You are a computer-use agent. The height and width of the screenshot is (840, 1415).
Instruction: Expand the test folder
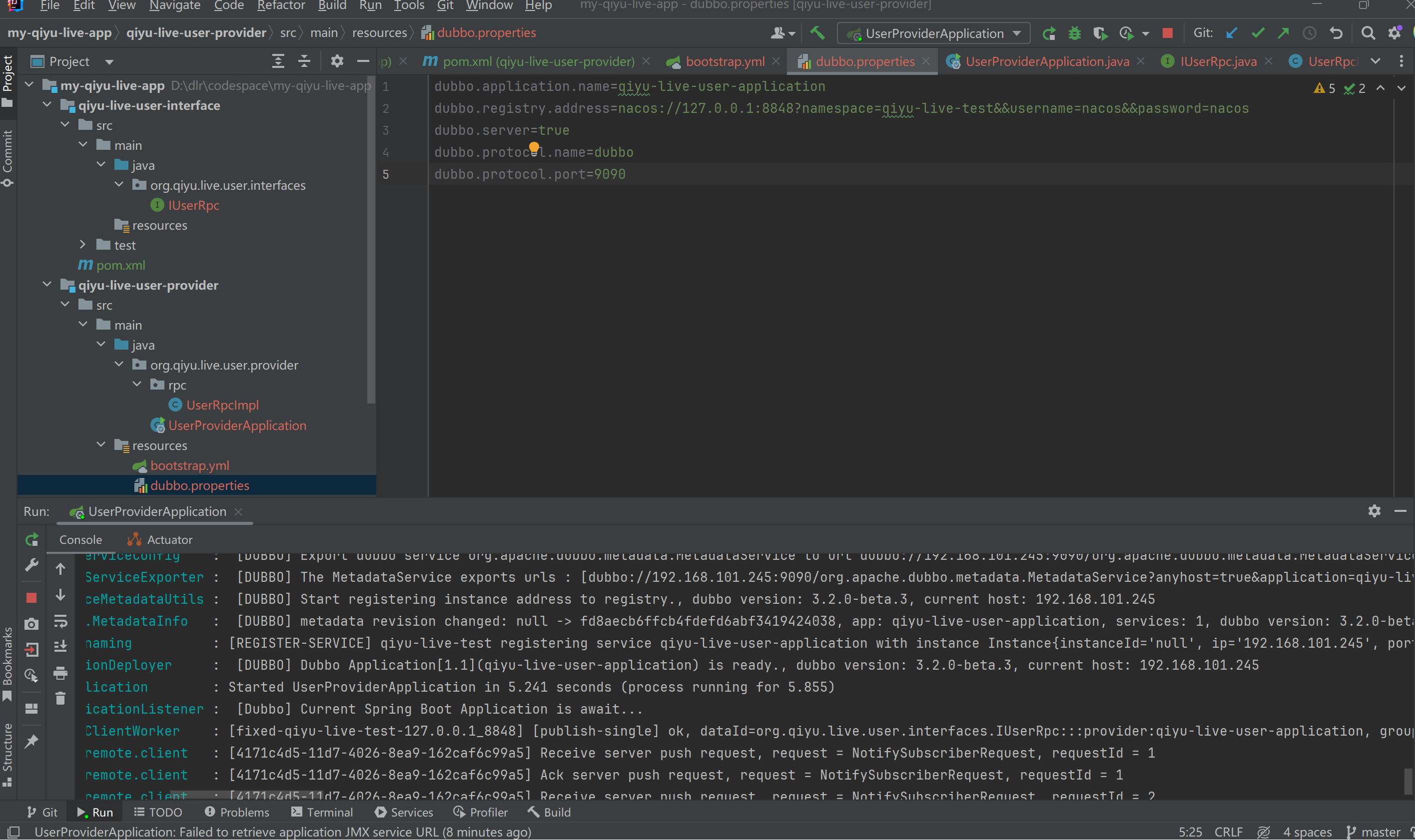coord(82,245)
